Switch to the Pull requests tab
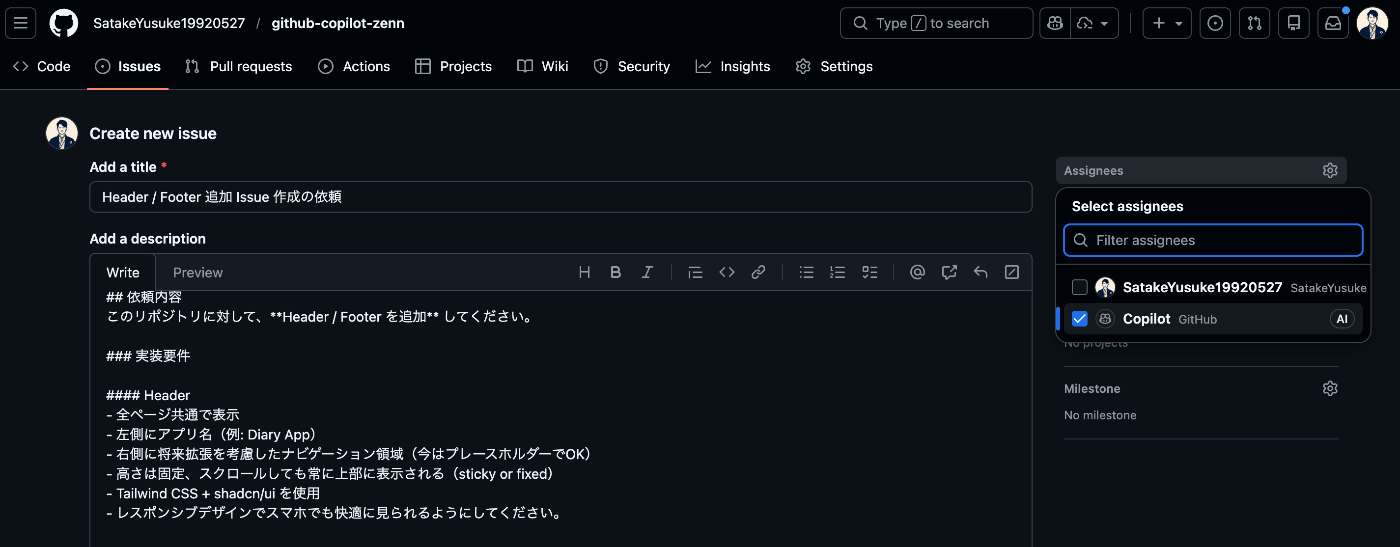 (x=239, y=66)
